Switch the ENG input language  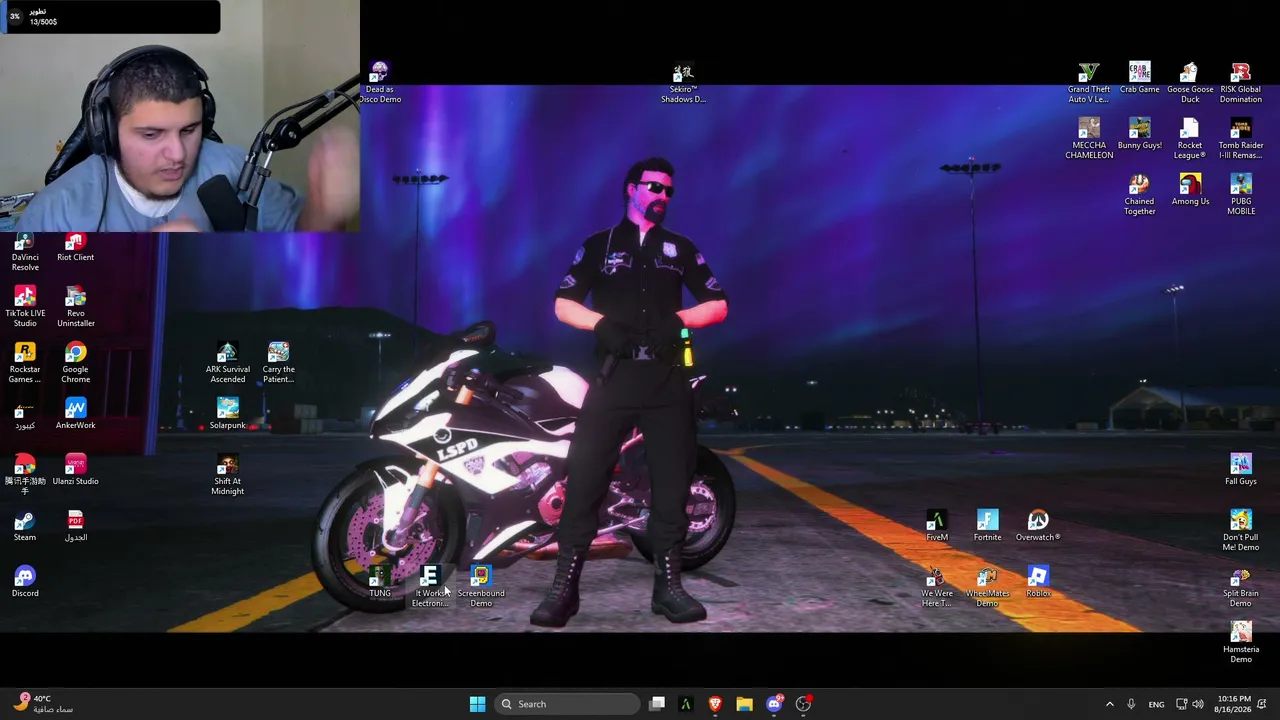(x=1156, y=704)
